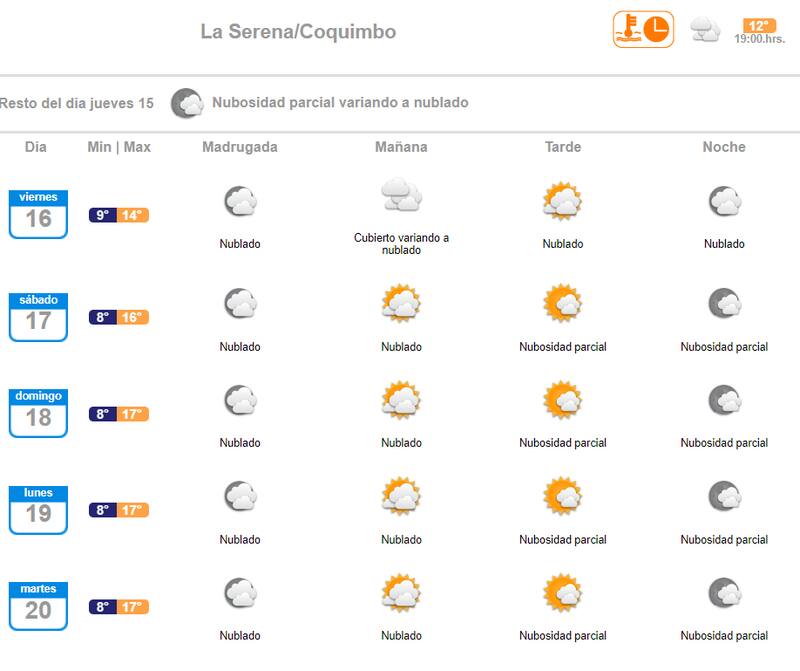Select the martes 20 calendar day tile
Viewport: 800px width, 671px height.
38,605
